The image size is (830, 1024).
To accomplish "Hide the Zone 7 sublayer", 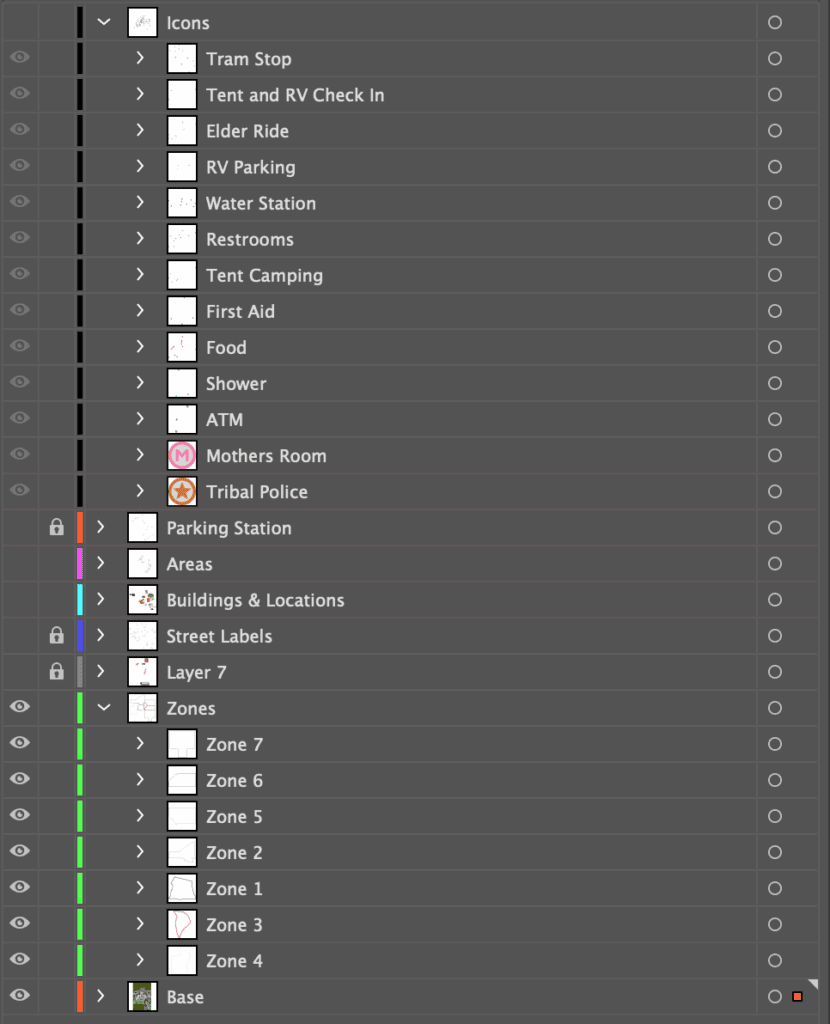I will [20, 744].
